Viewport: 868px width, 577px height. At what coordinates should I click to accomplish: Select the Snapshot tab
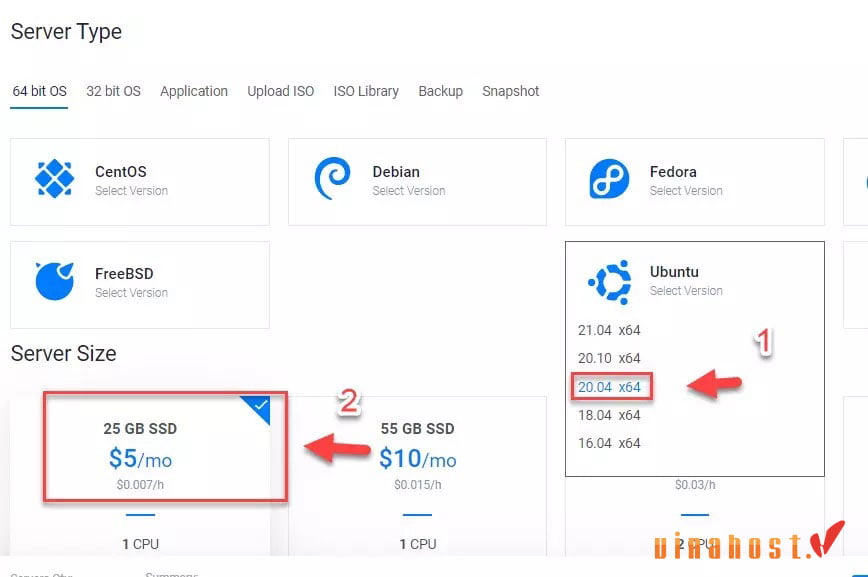point(510,91)
